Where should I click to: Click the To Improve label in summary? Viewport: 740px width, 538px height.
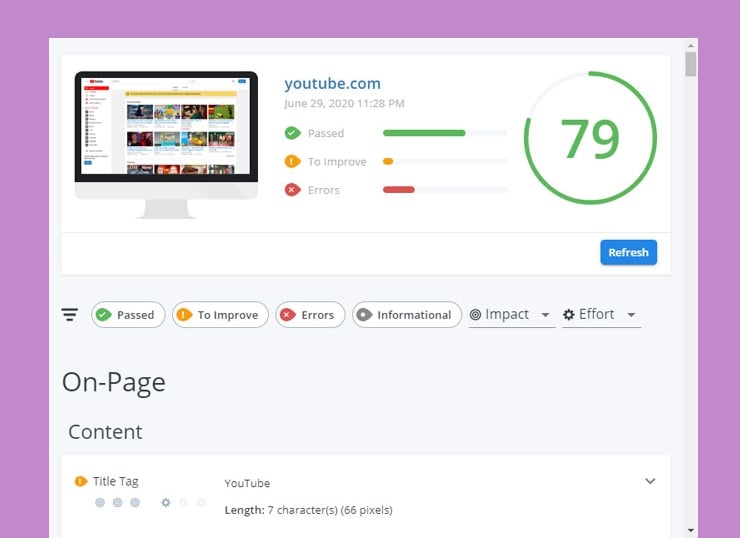(x=337, y=161)
